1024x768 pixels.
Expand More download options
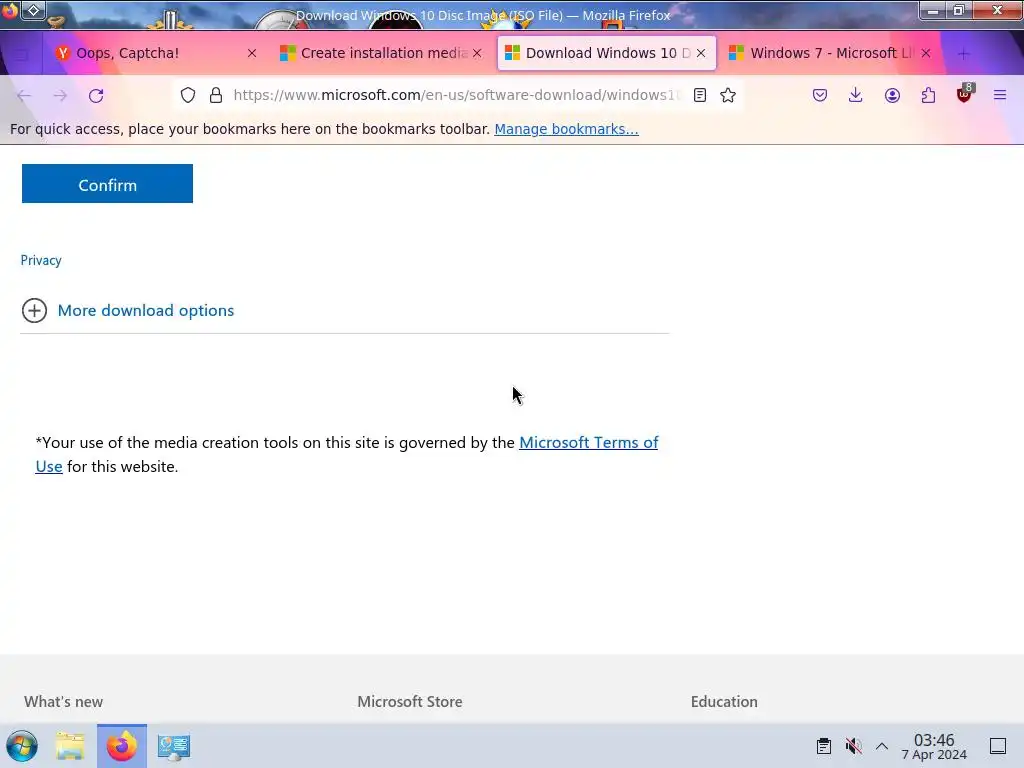pyautogui.click(x=146, y=310)
